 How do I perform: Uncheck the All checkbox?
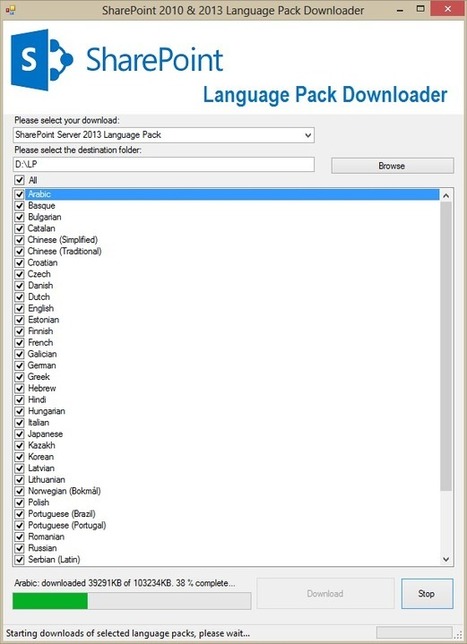[19, 180]
